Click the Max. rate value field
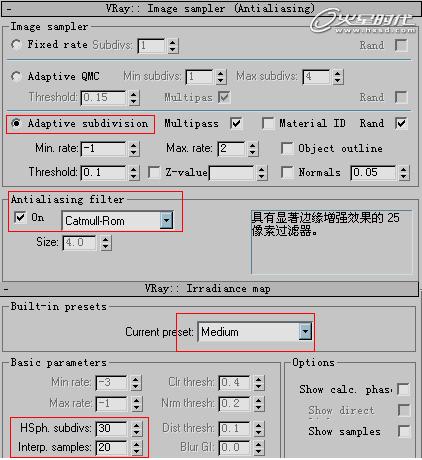Viewport: 422px width, 460px height. [x=231, y=149]
